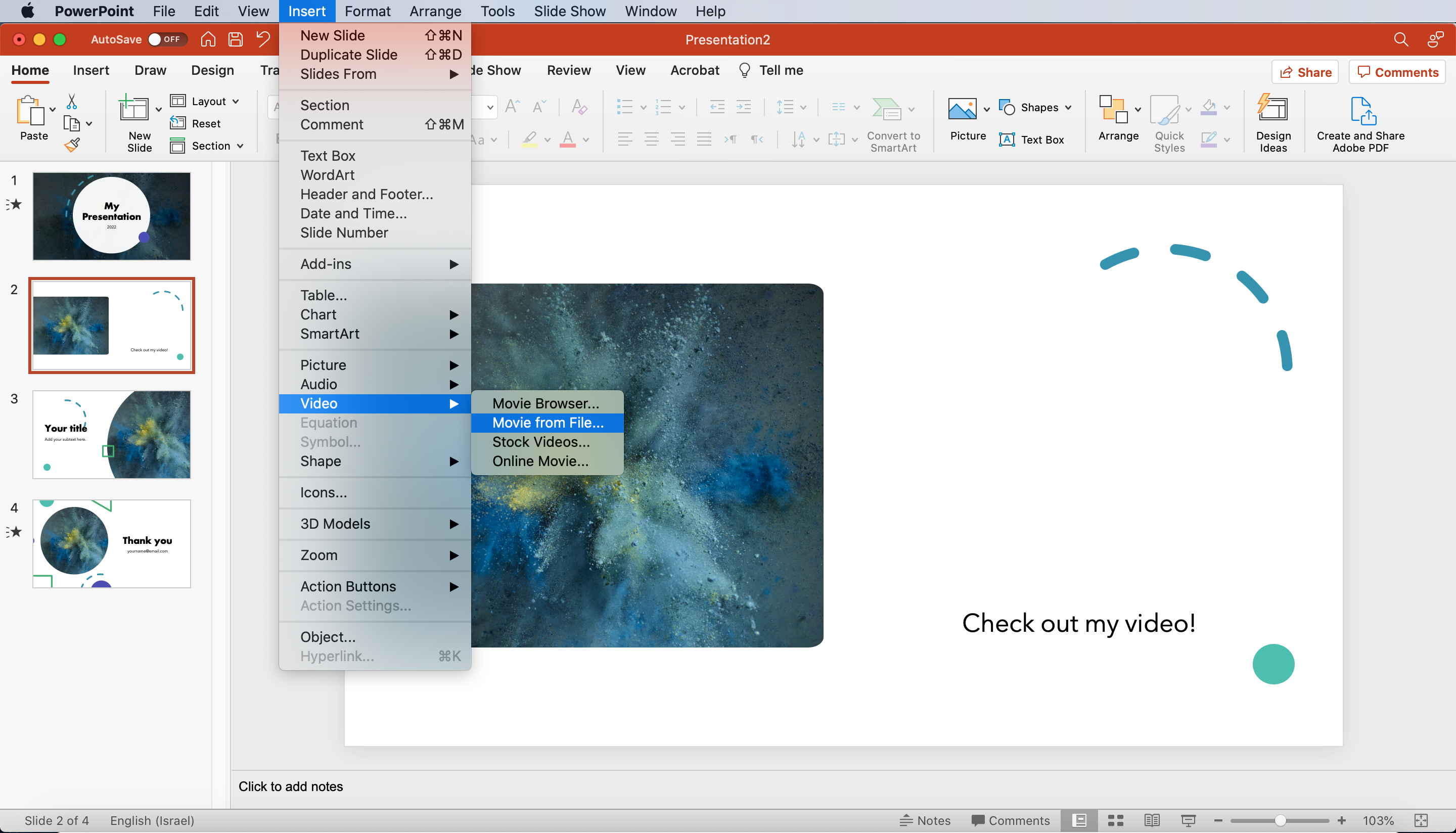Toggle Notes pane in status bar
This screenshot has height=833, width=1456.
925,820
